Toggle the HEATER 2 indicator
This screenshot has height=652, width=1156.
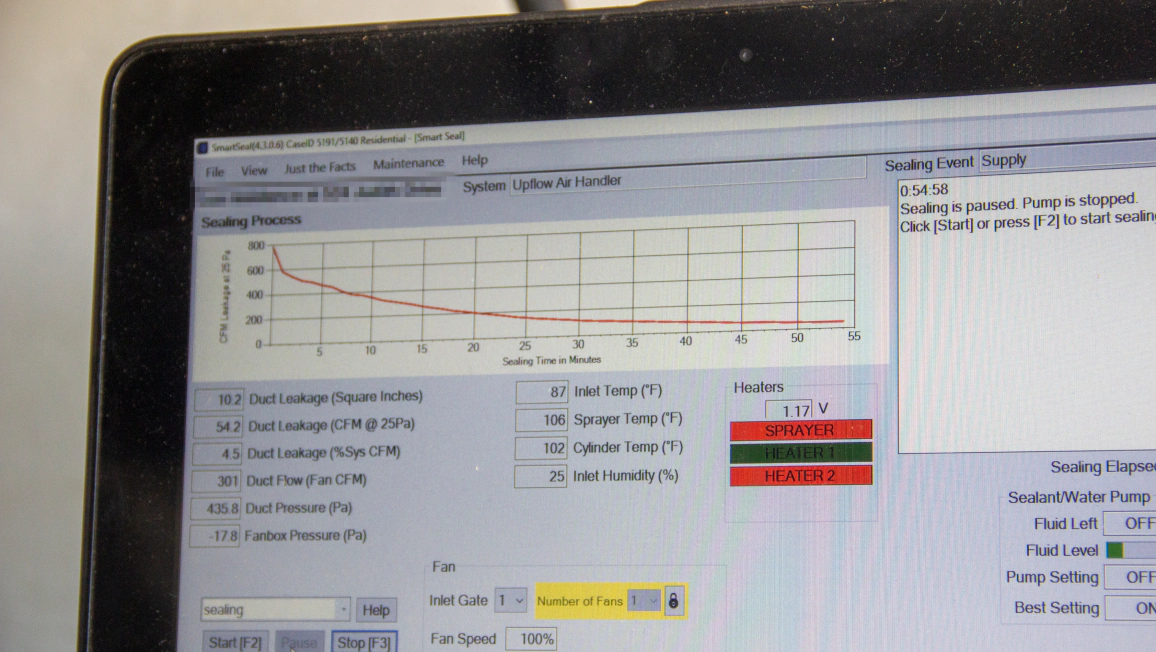(800, 476)
